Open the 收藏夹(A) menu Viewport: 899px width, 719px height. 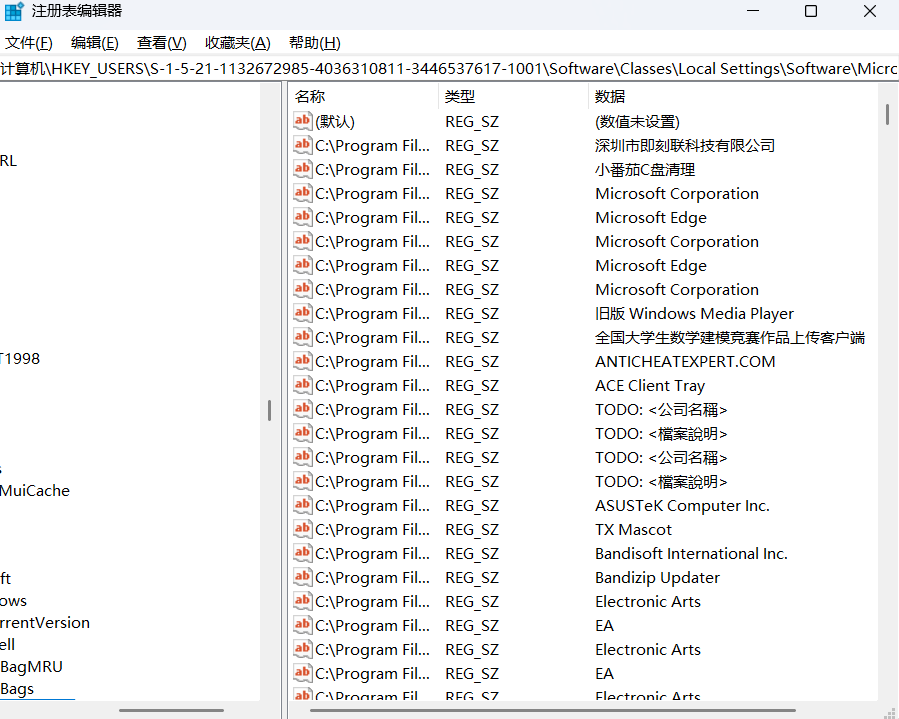(237, 43)
